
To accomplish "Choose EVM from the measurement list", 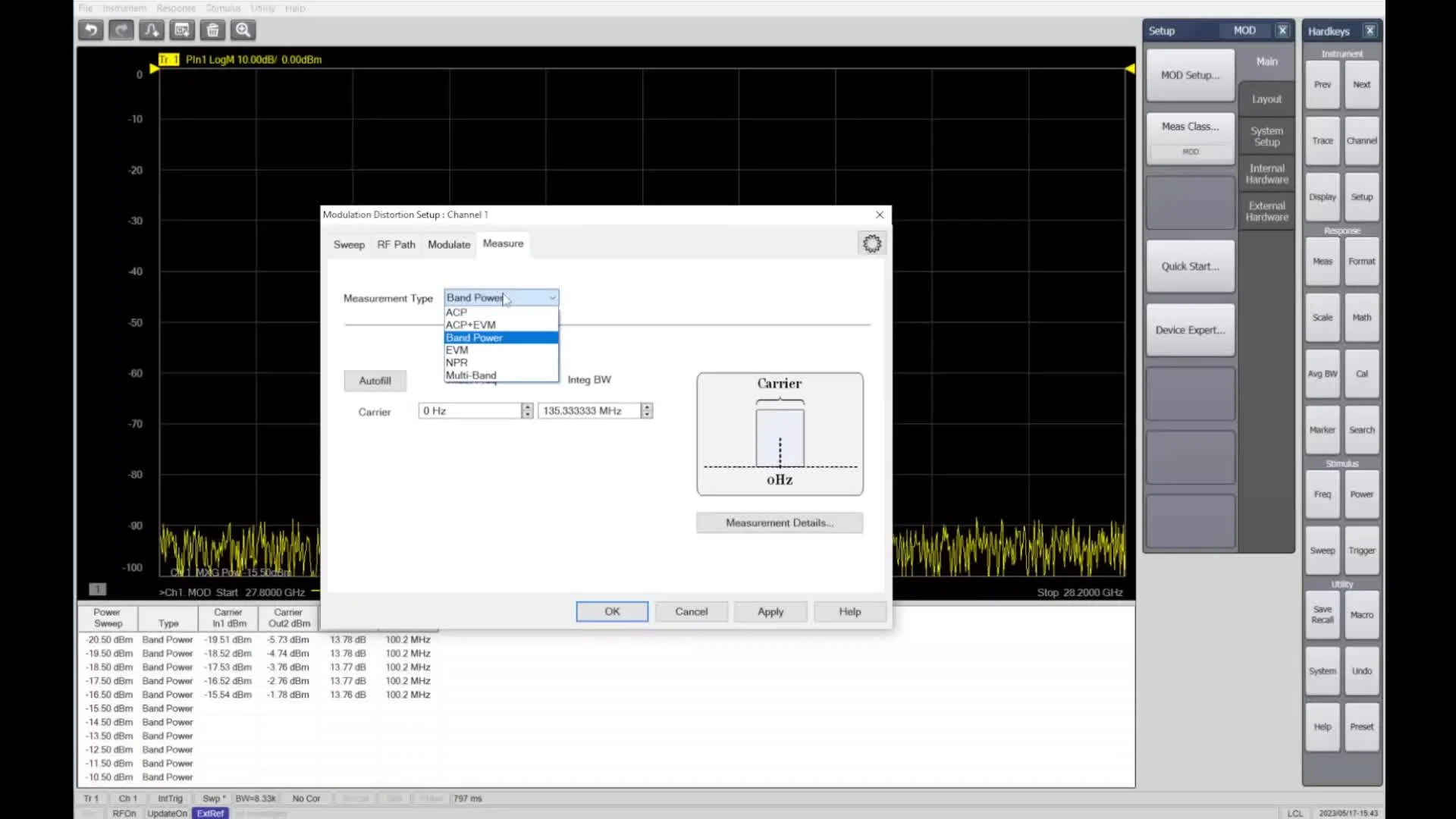I will pyautogui.click(x=501, y=350).
